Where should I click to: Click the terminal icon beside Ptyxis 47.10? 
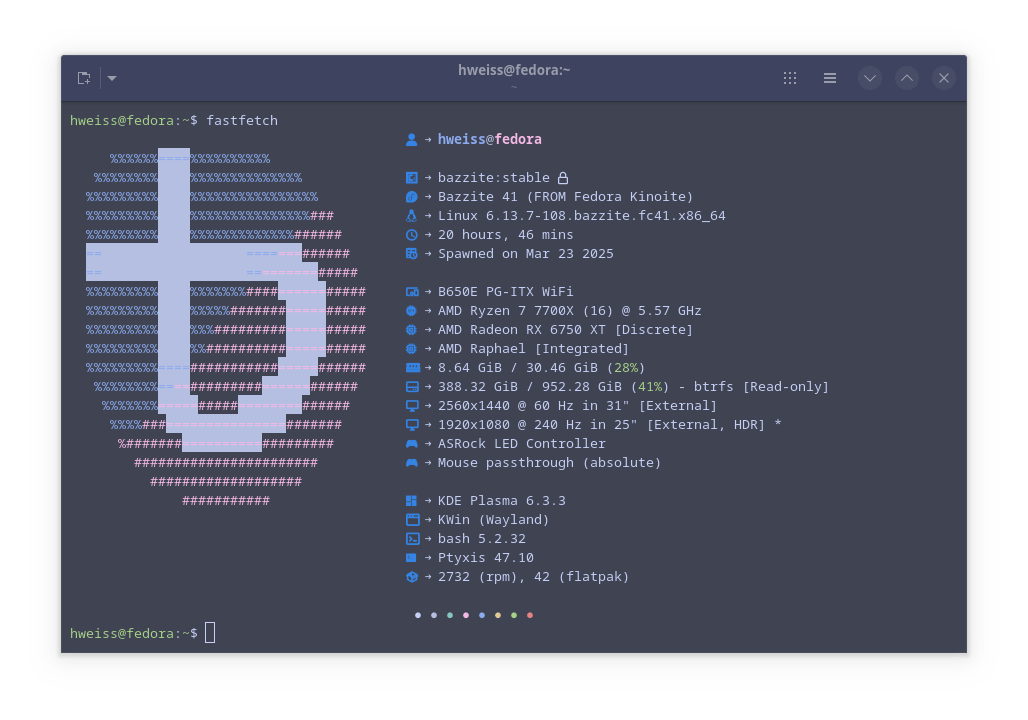tap(412, 558)
